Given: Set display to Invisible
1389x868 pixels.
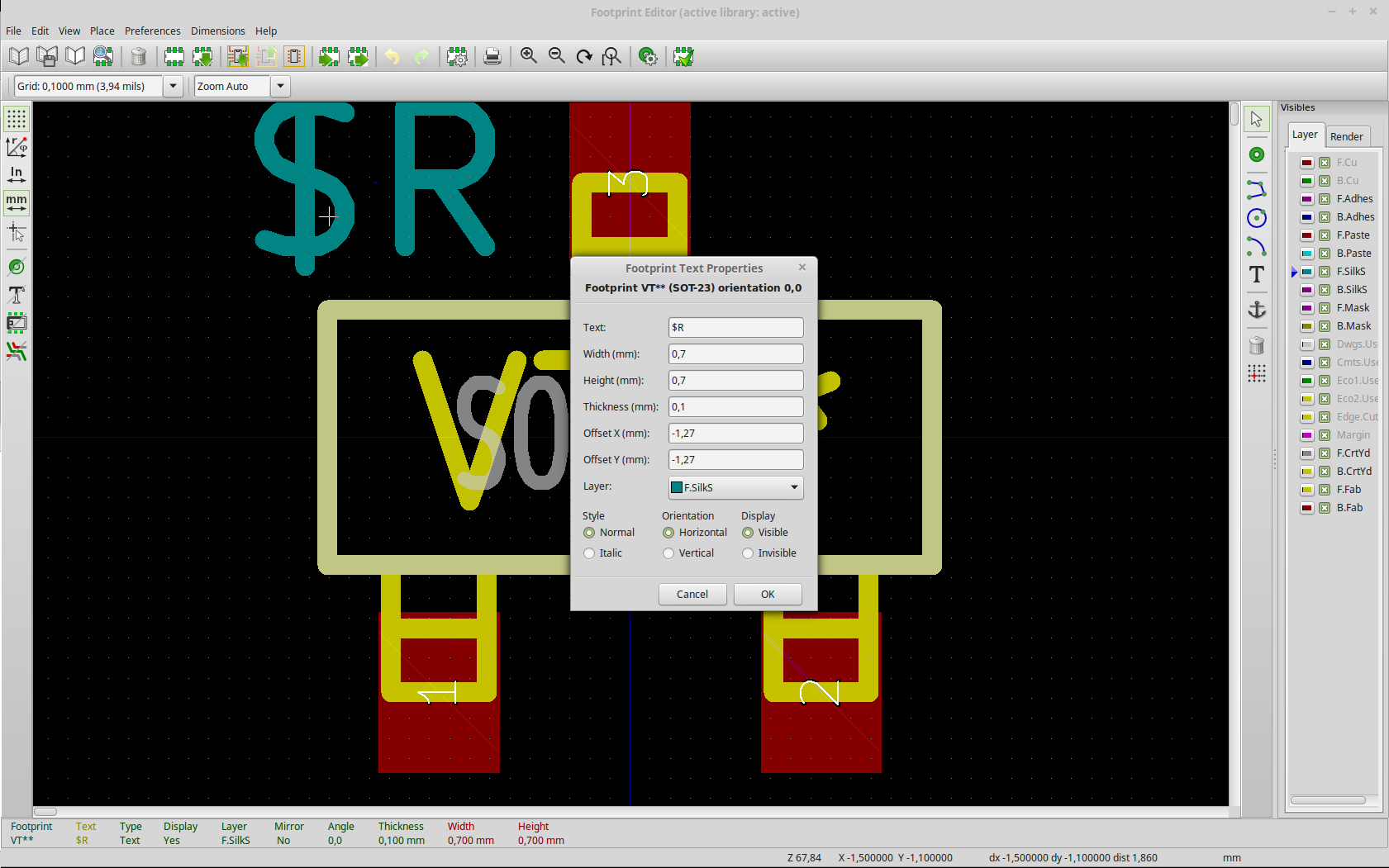Looking at the screenshot, I should click(x=748, y=553).
